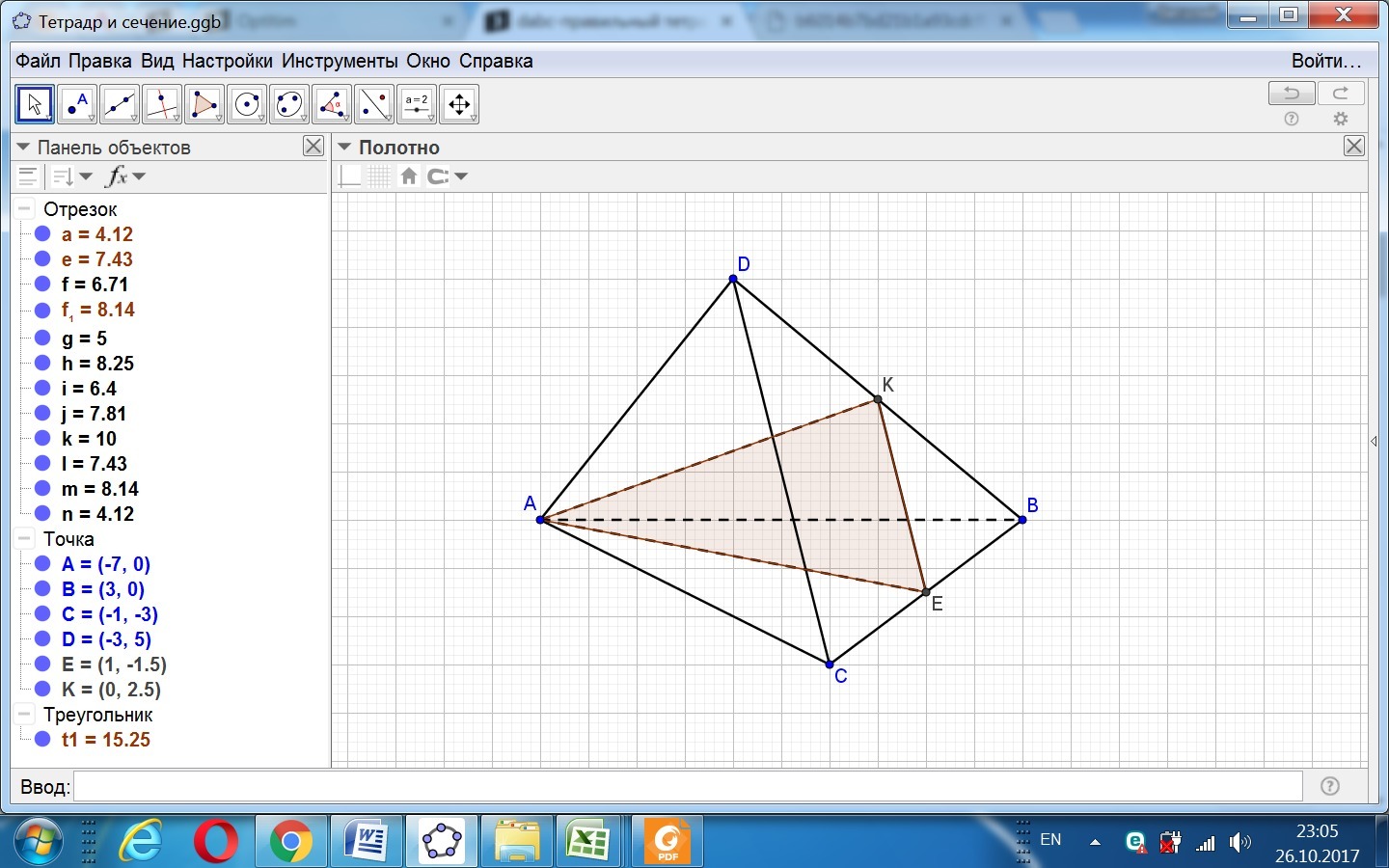Screen dimensions: 1389x868
Task: Select point K on edge DB
Action: coord(878,399)
